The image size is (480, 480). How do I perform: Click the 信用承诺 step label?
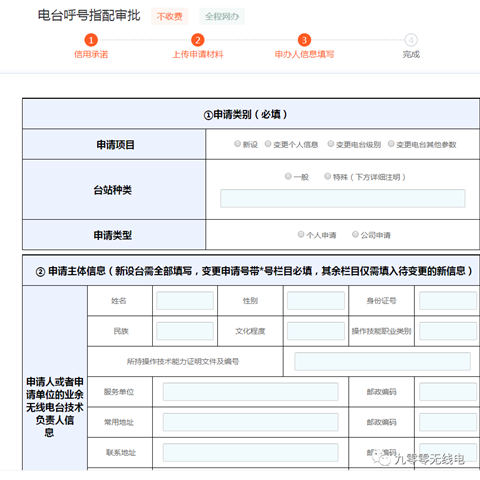pos(91,54)
